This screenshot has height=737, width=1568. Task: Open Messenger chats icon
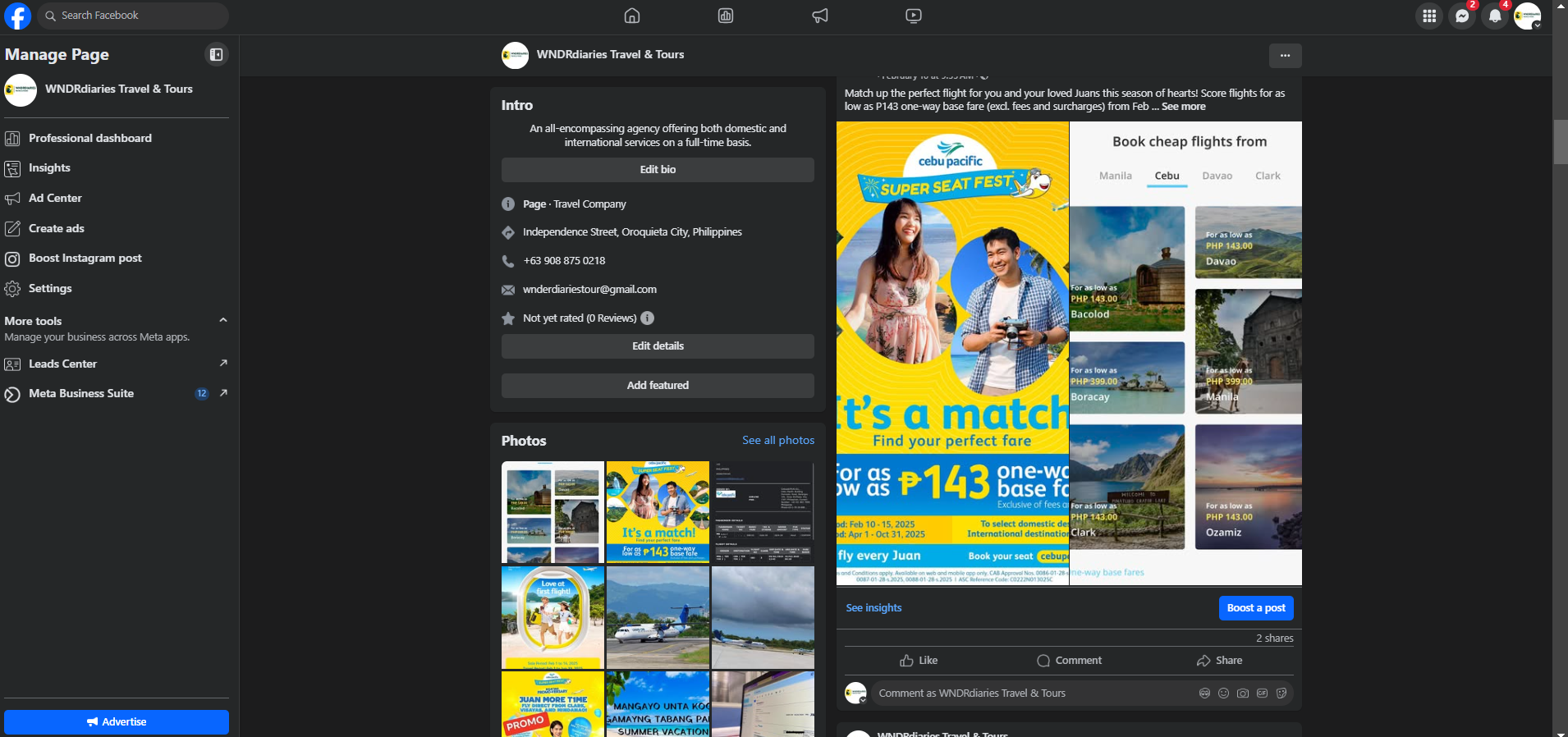click(x=1462, y=16)
